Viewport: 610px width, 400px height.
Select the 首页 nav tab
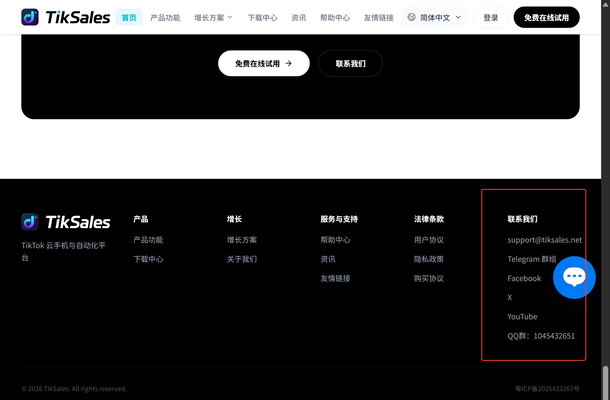(129, 18)
